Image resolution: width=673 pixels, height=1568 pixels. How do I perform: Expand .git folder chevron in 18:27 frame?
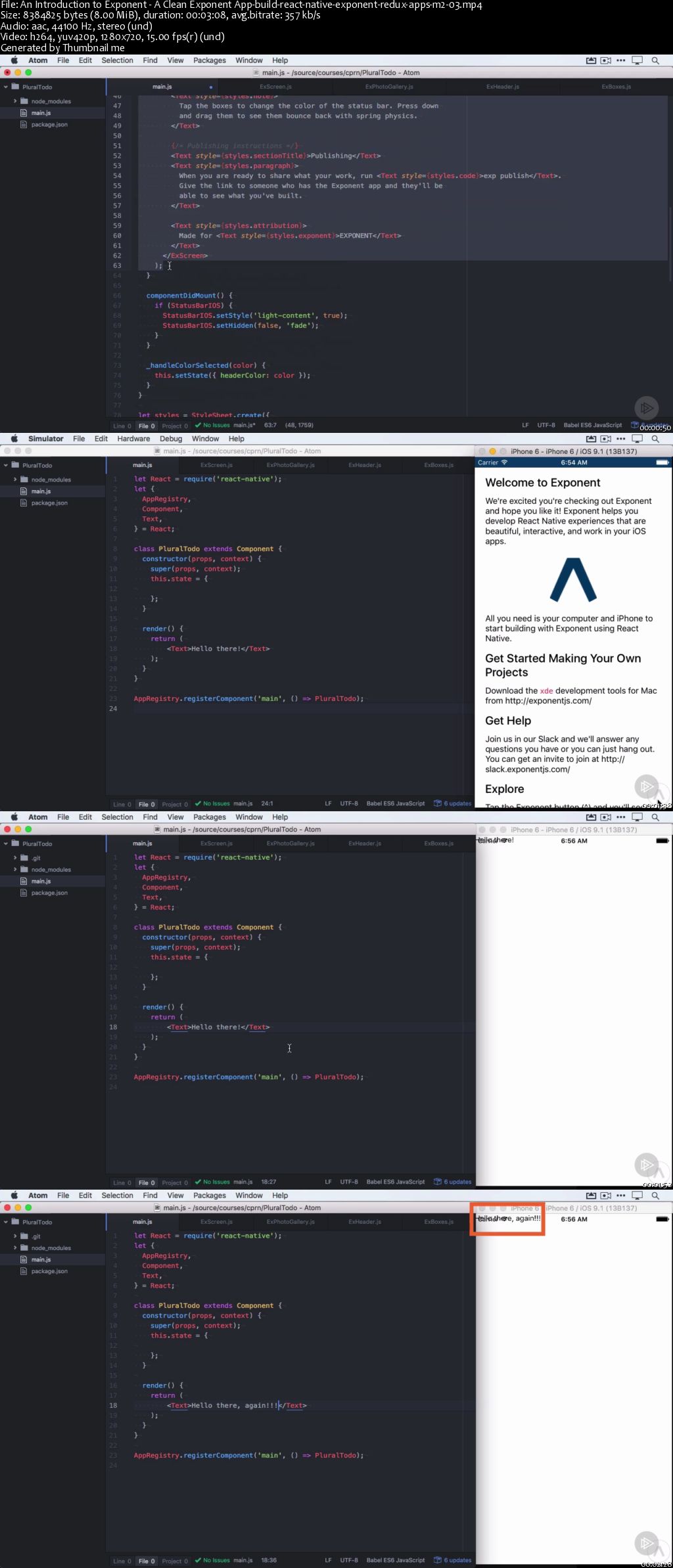click(15, 858)
